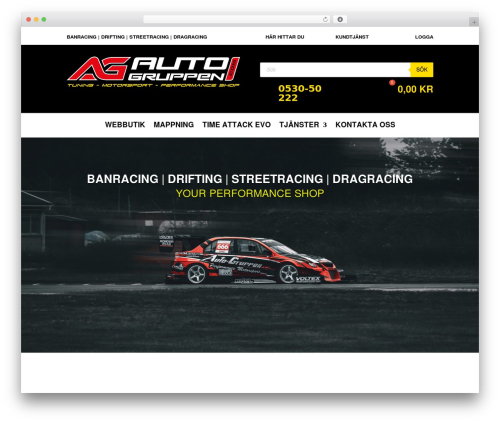Open the WEBBUTIK menu item
Viewport: 500px width, 423px height.
pos(125,125)
